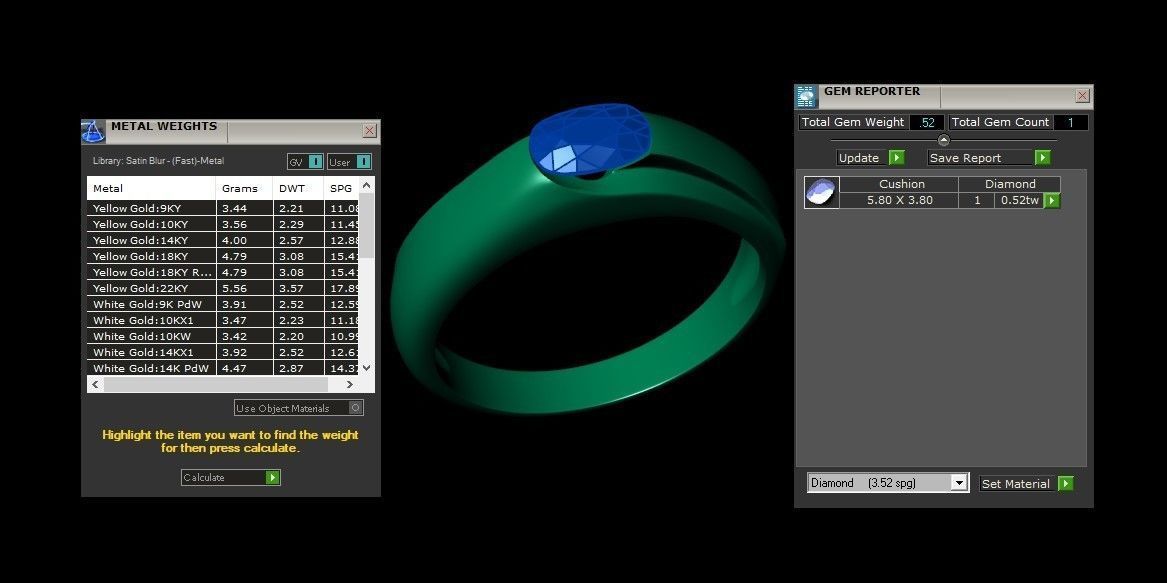Select the White Gold:14K PdW row

pos(223,368)
